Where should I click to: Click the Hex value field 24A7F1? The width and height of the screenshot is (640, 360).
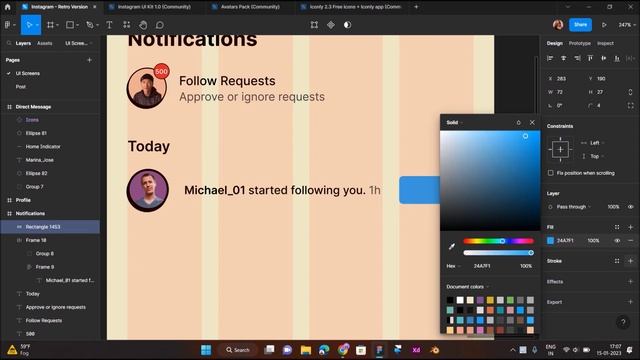point(482,266)
